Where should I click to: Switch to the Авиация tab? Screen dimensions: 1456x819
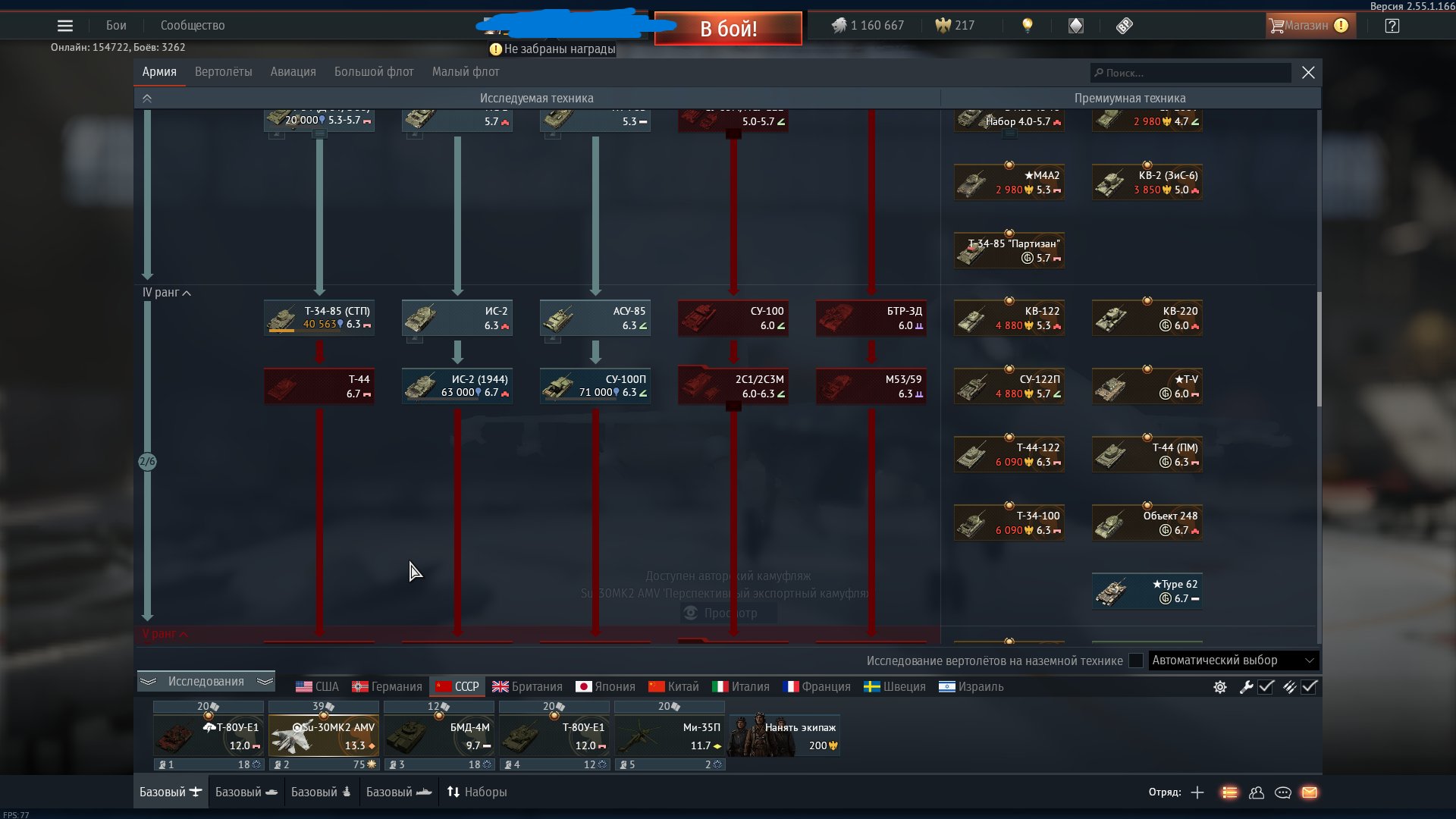pos(293,72)
